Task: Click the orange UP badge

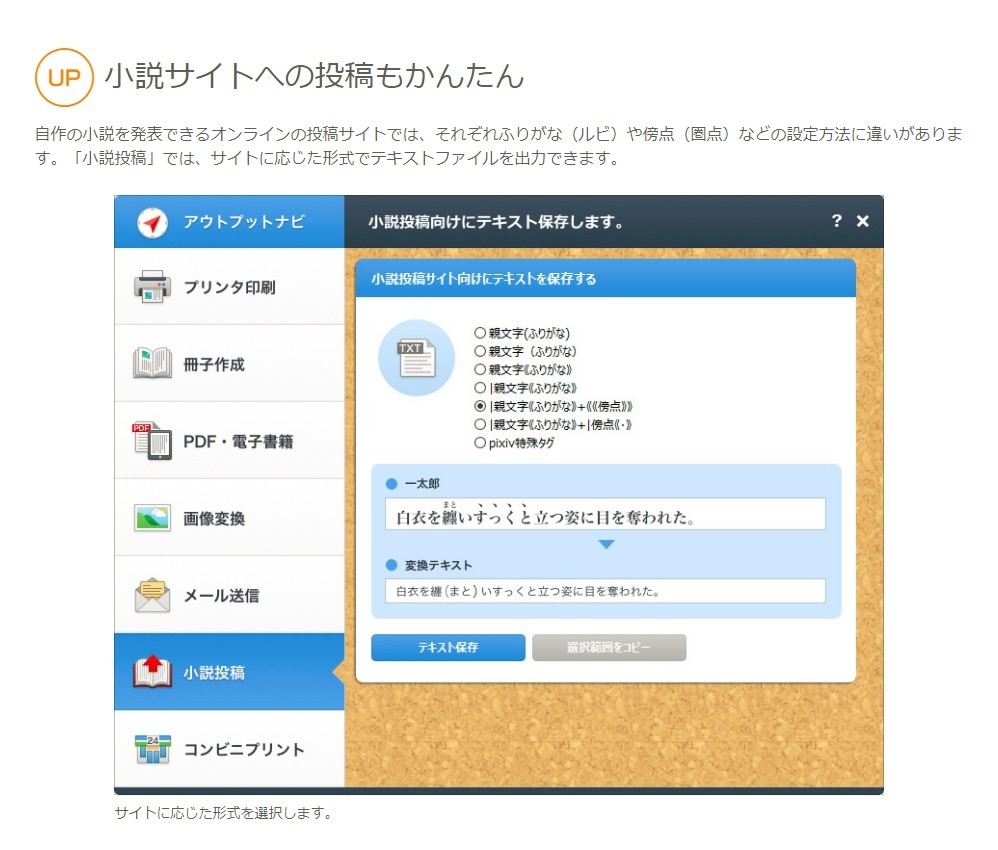Action: (x=64, y=78)
